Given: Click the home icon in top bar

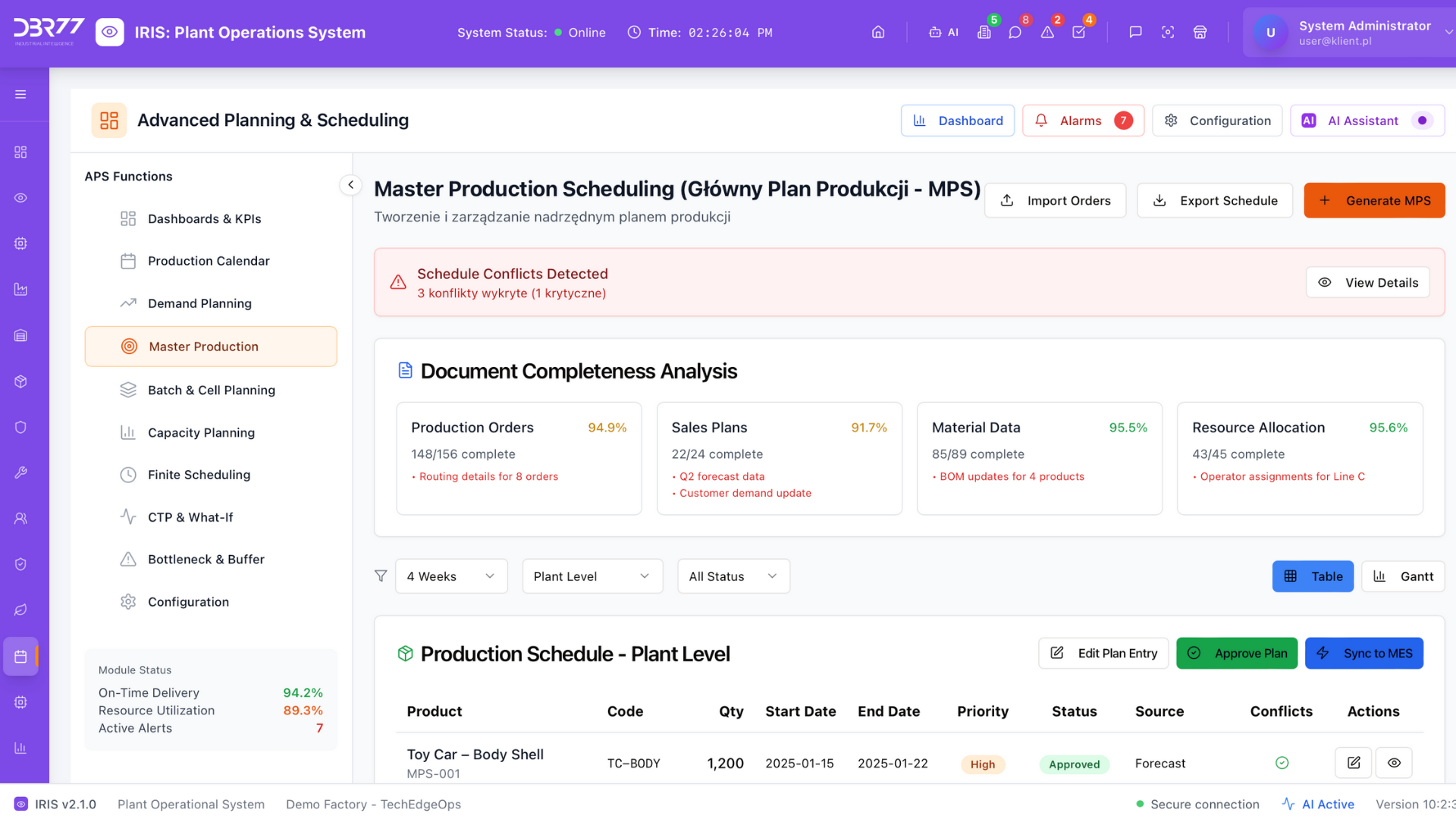Looking at the screenshot, I should pyautogui.click(x=878, y=33).
